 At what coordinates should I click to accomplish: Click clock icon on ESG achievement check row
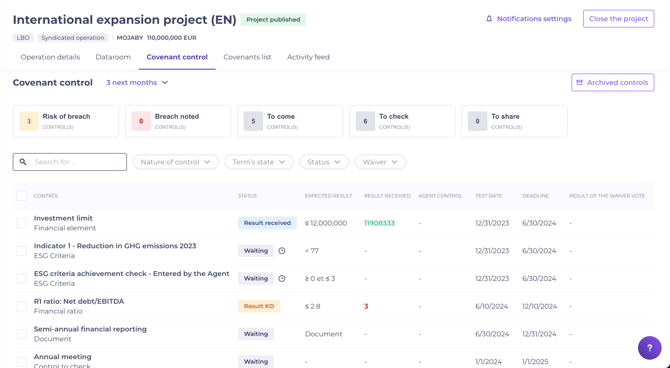coord(282,279)
